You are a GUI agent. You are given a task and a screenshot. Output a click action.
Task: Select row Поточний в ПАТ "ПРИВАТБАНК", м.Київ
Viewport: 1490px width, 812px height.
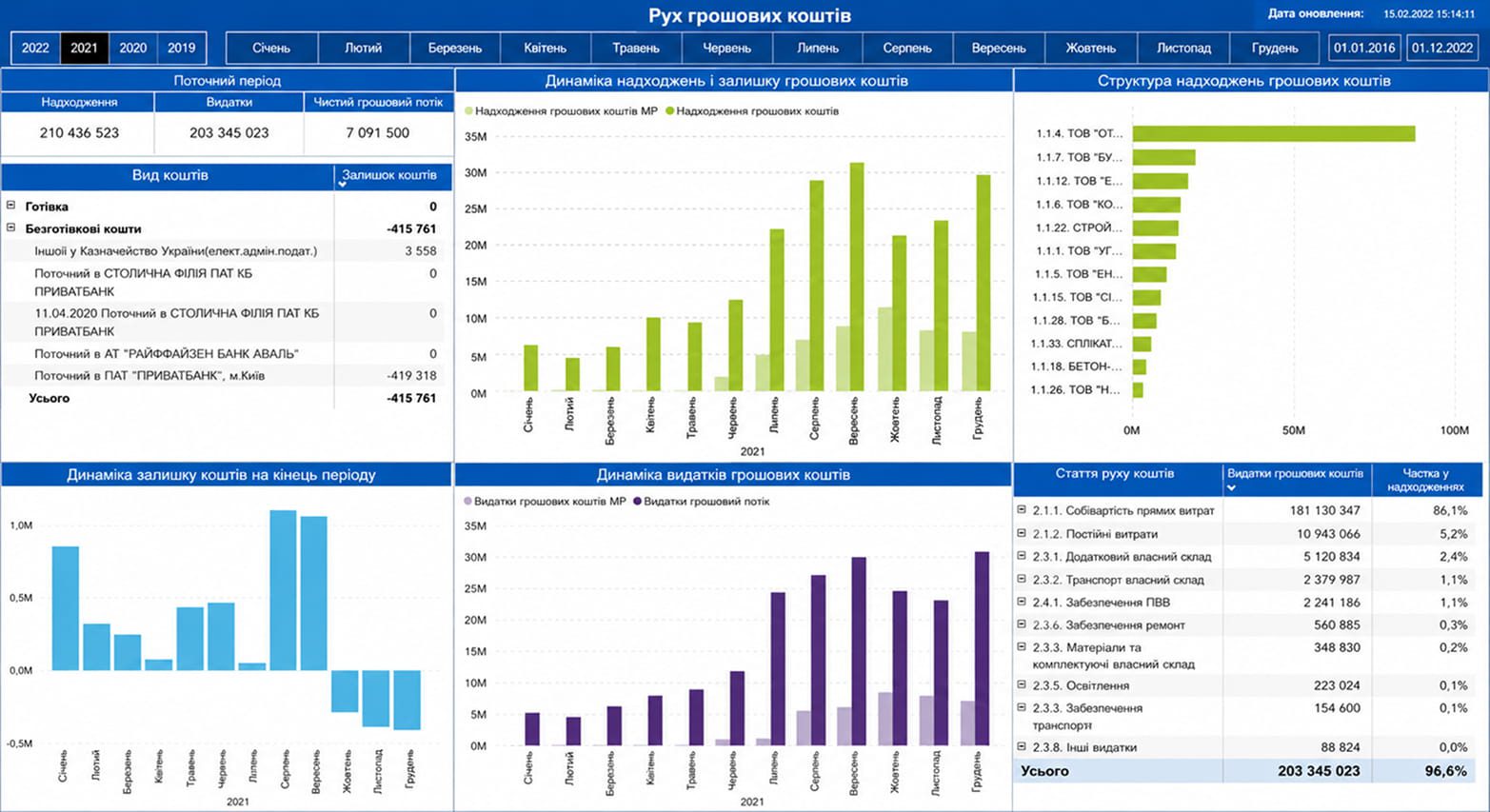(227, 375)
